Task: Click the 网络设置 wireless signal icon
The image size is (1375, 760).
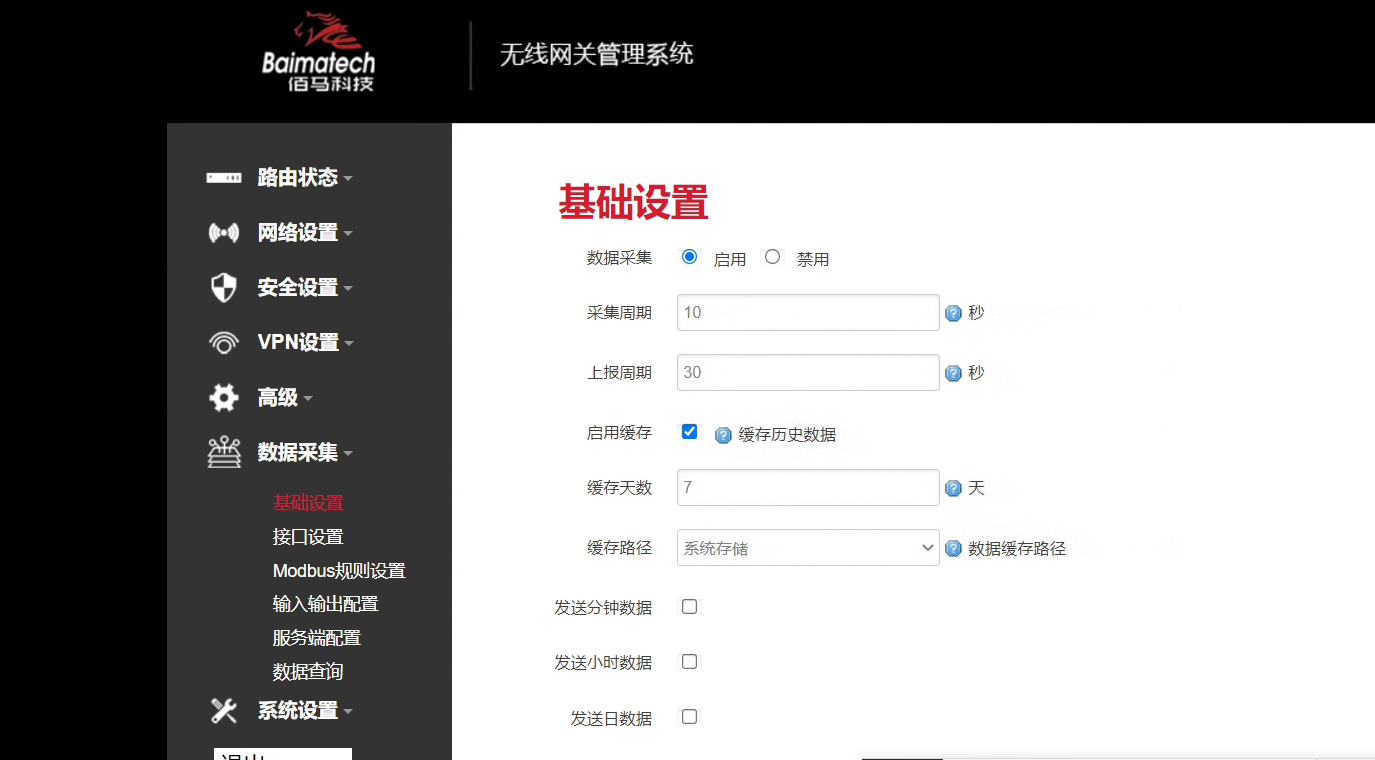Action: coord(222,232)
